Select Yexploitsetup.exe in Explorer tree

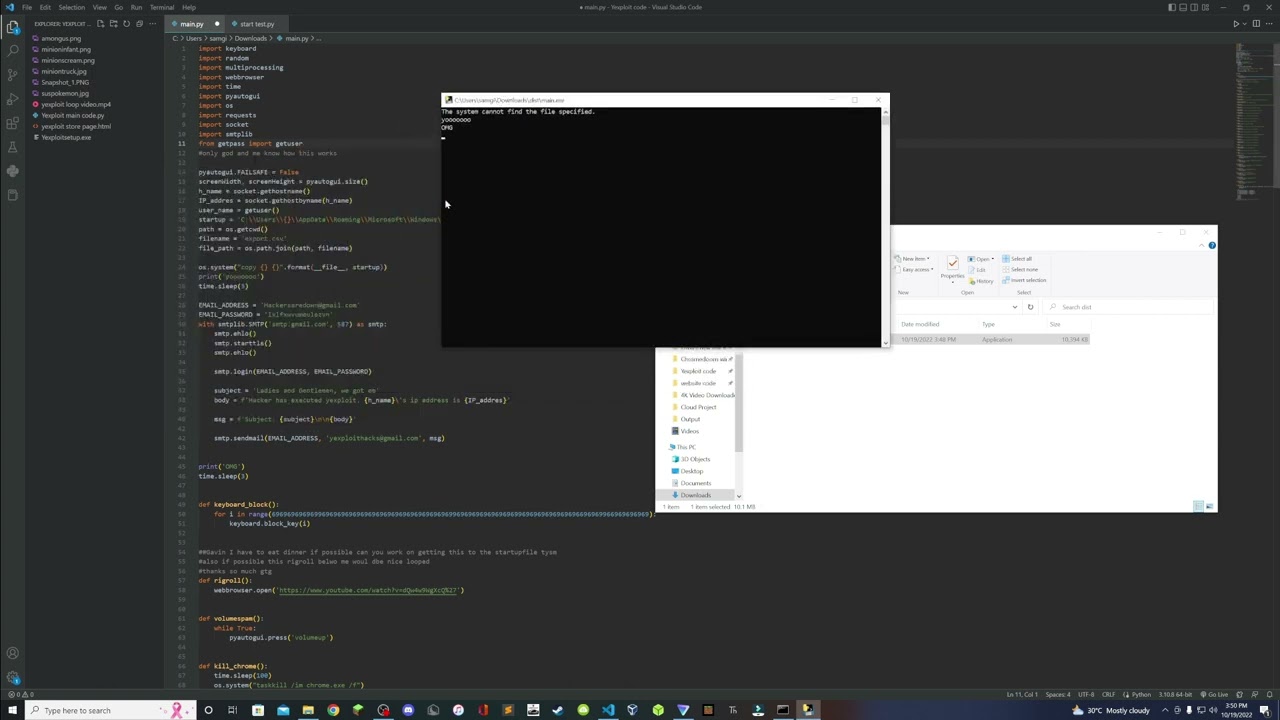pos(66,137)
